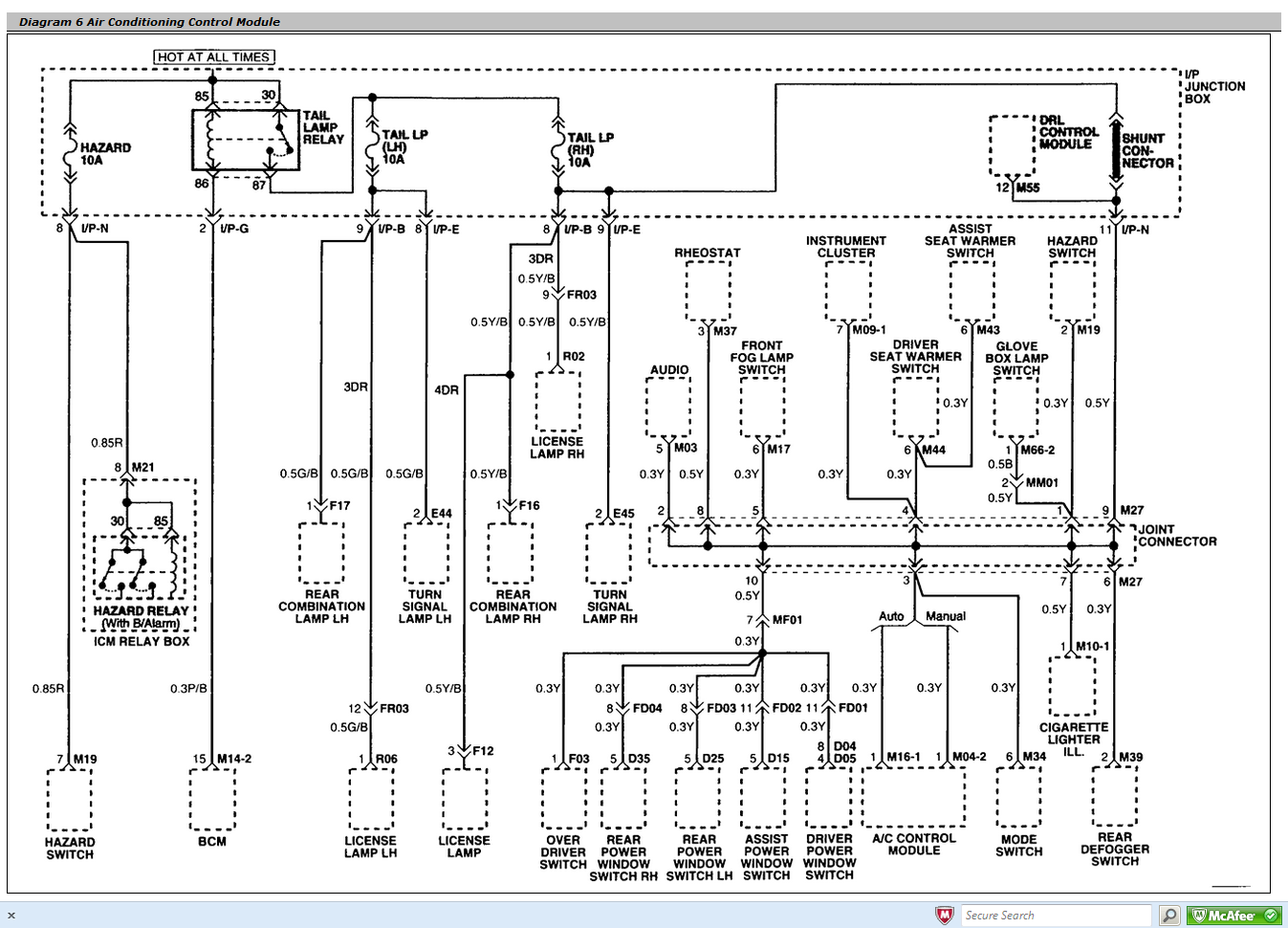This screenshot has height=928, width=1288.
Task: Click the 'INSTRUMENT CLUSTER' label
Action: coord(846,247)
